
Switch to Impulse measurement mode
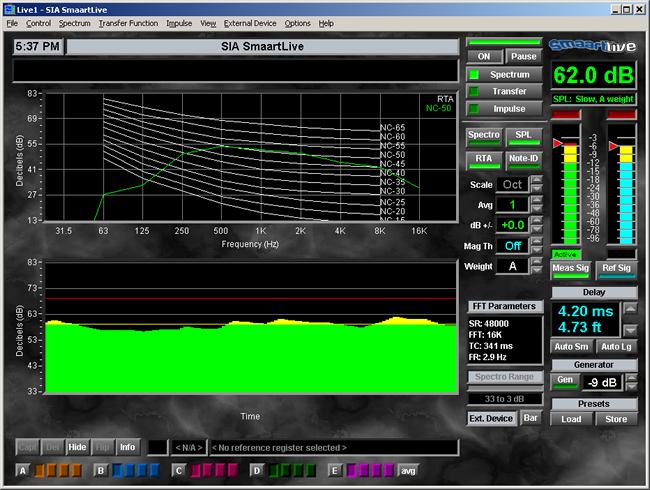504,109
